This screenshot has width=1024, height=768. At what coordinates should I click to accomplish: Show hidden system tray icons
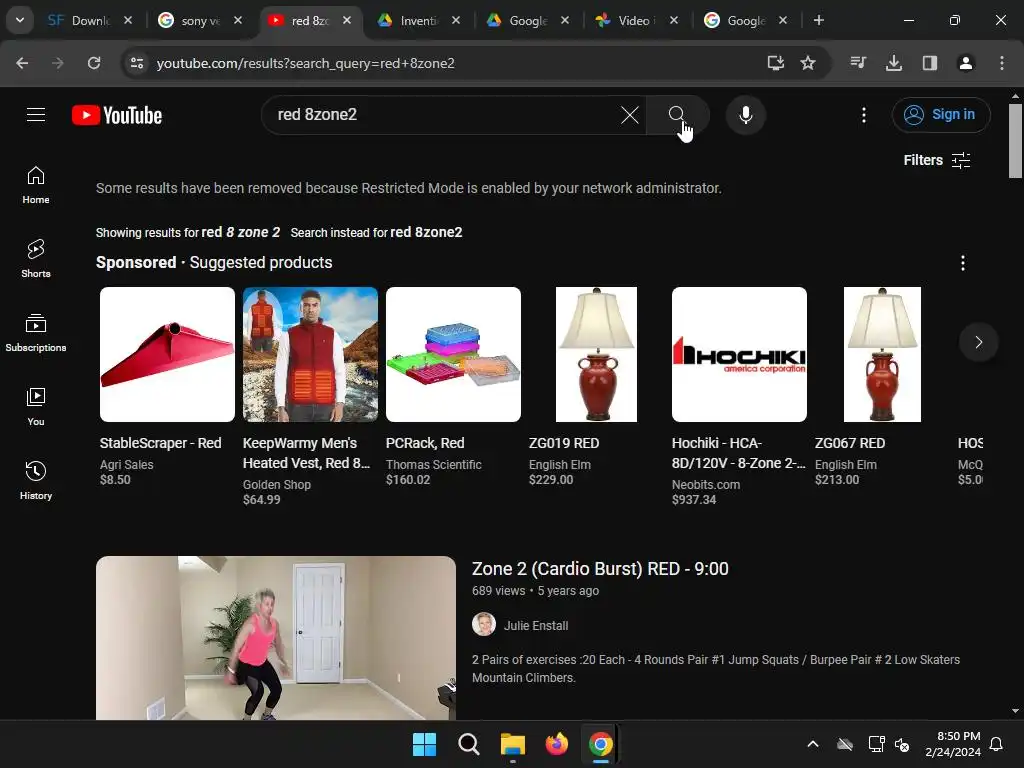pos(813,744)
